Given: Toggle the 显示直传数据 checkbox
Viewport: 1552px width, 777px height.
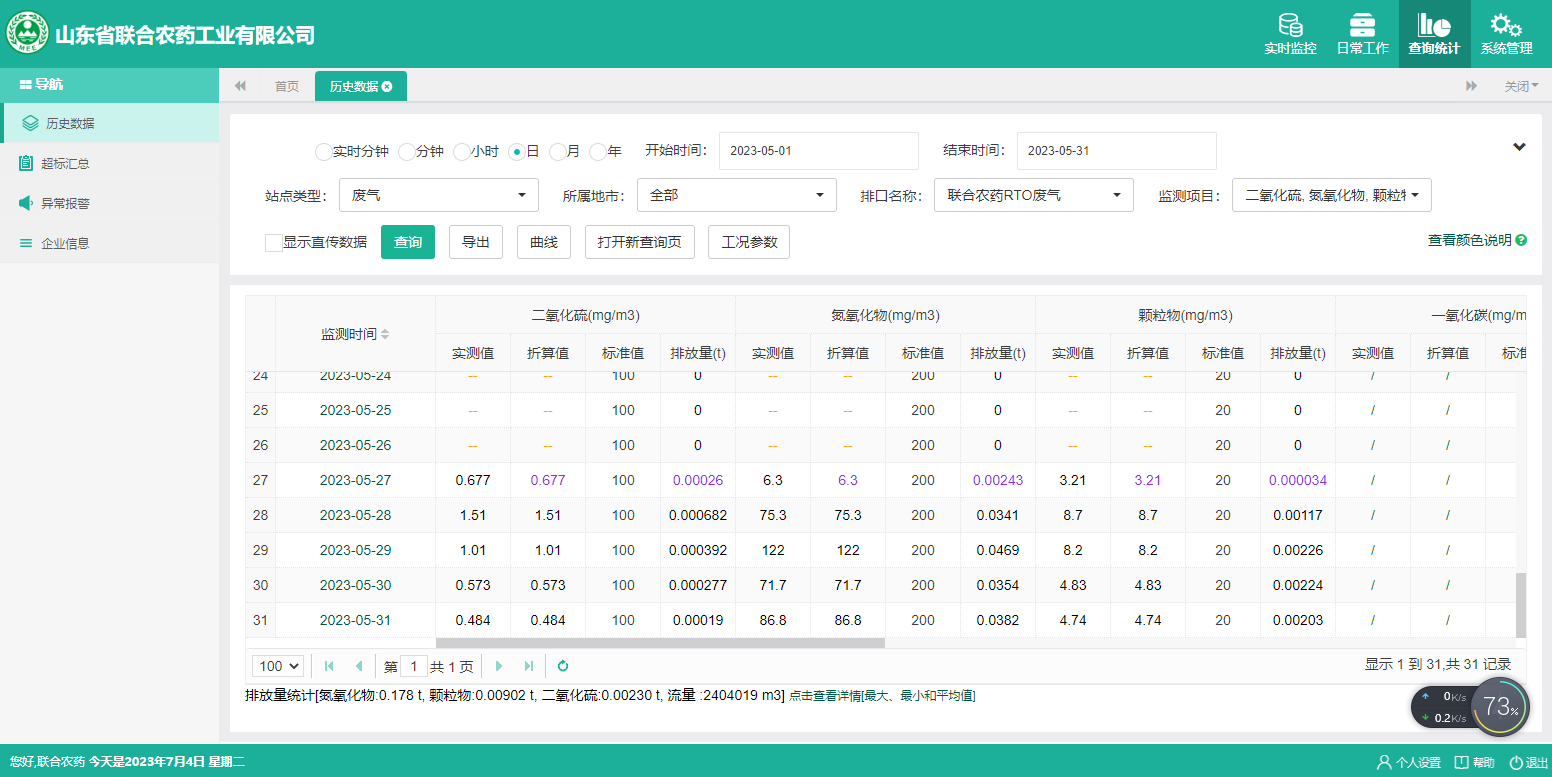Looking at the screenshot, I should pos(273,242).
